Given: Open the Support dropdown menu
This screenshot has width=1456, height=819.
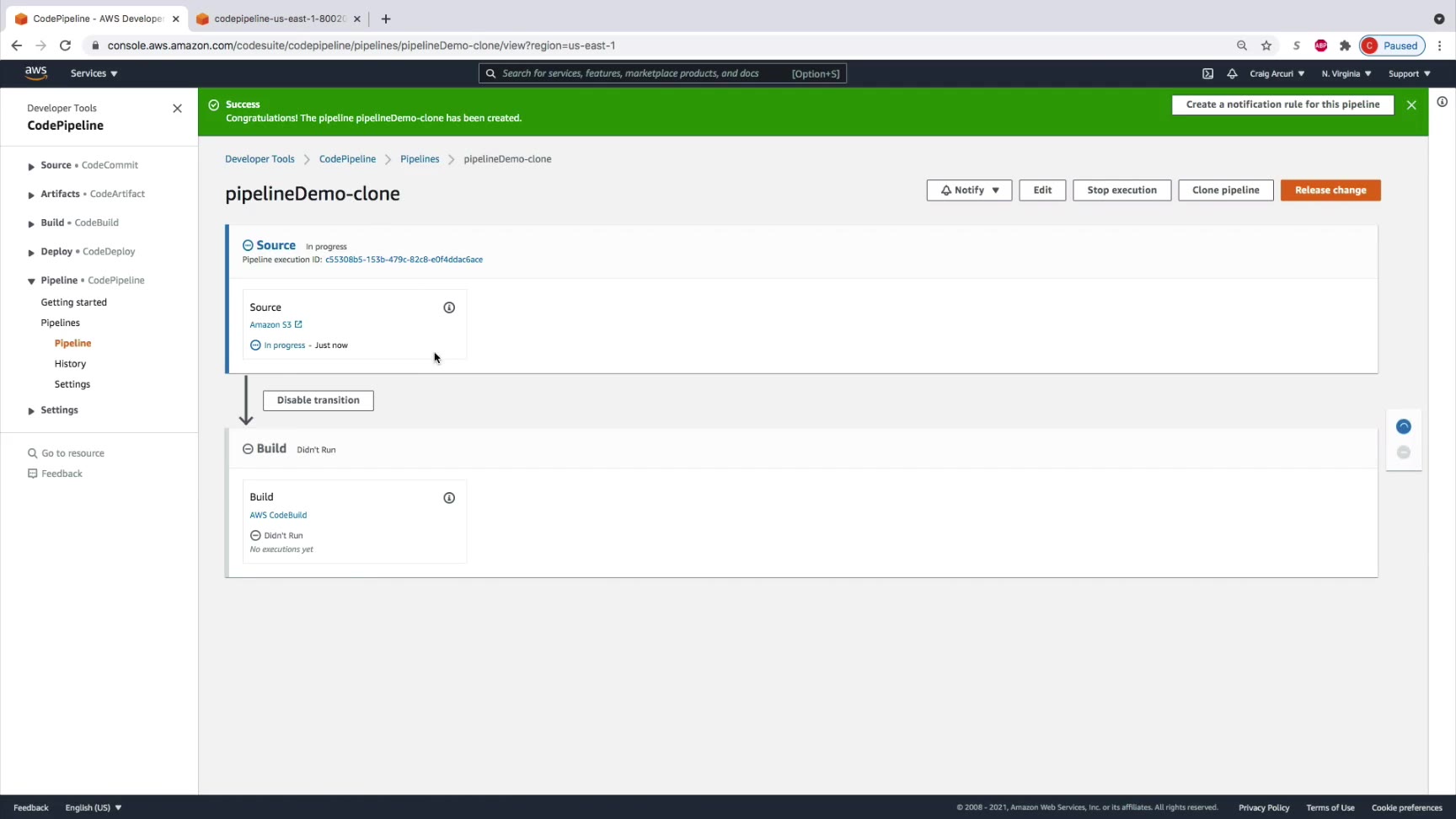Looking at the screenshot, I should [x=1410, y=74].
